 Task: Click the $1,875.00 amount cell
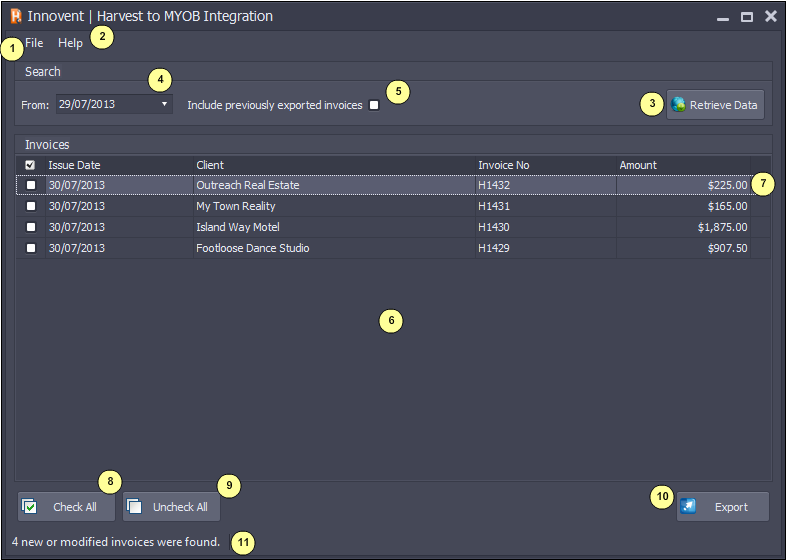683,227
